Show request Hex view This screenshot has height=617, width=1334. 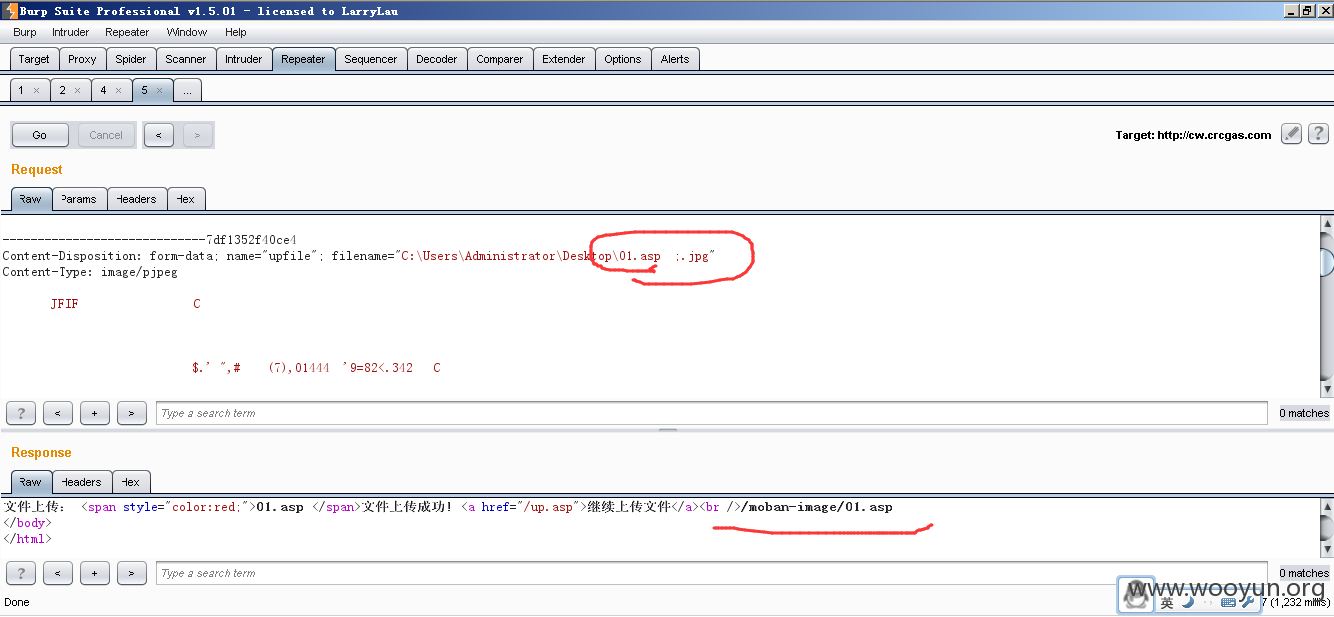pyautogui.click(x=186, y=199)
